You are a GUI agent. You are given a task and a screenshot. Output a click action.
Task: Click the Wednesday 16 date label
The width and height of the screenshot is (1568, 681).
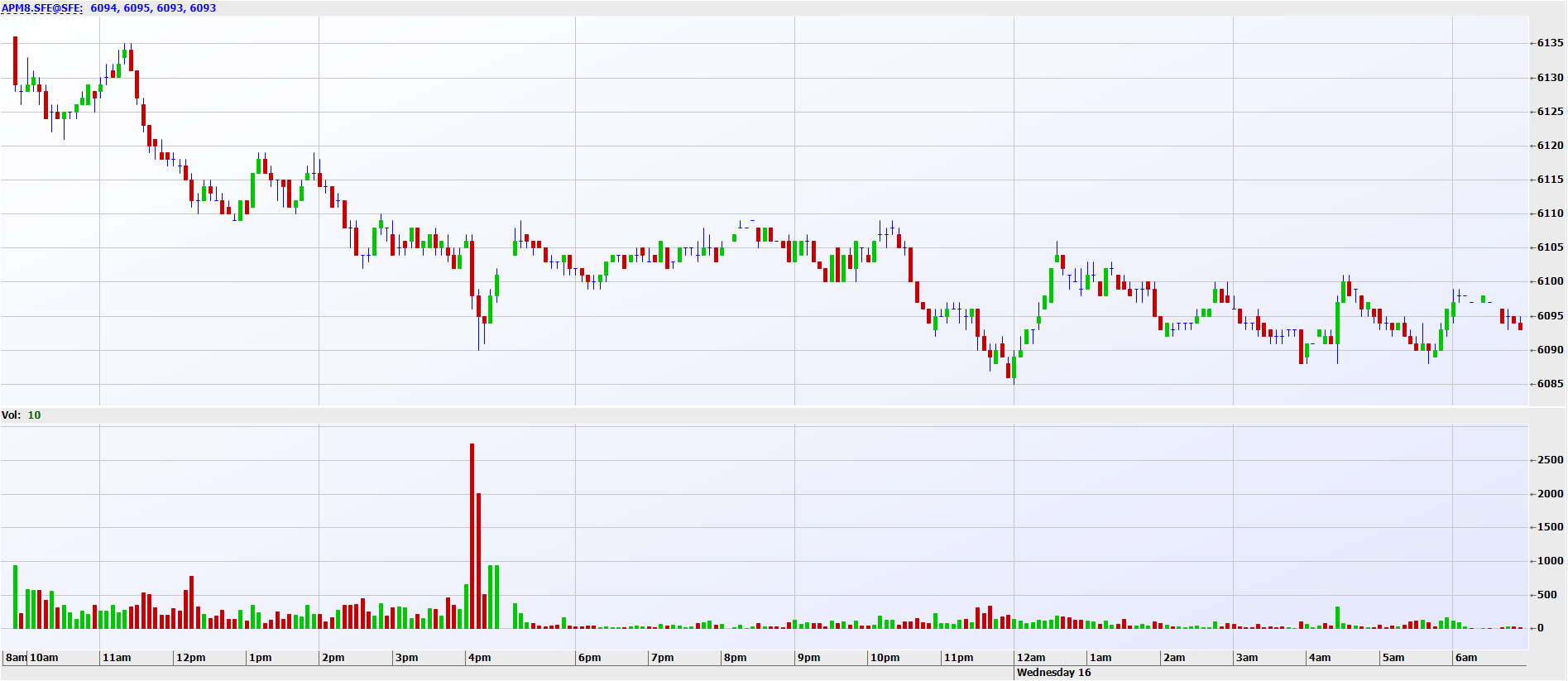[1054, 673]
